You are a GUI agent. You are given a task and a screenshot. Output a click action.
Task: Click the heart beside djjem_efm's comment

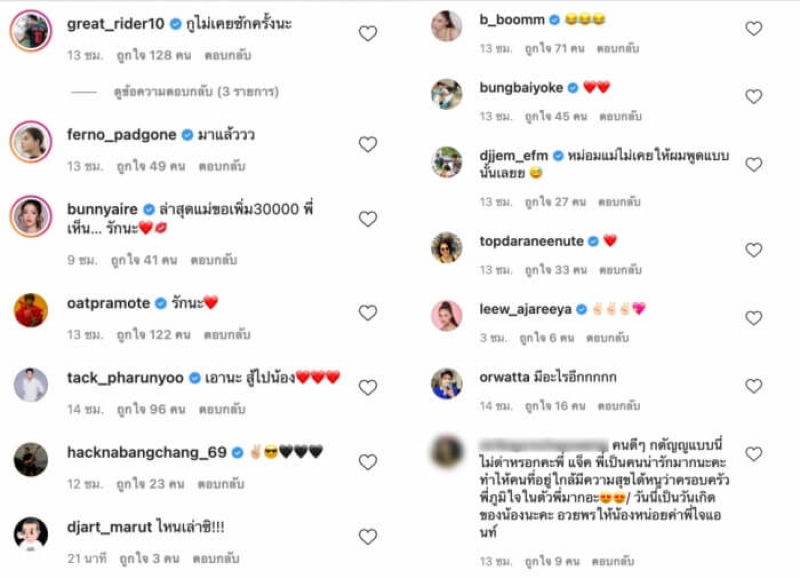coord(754,164)
